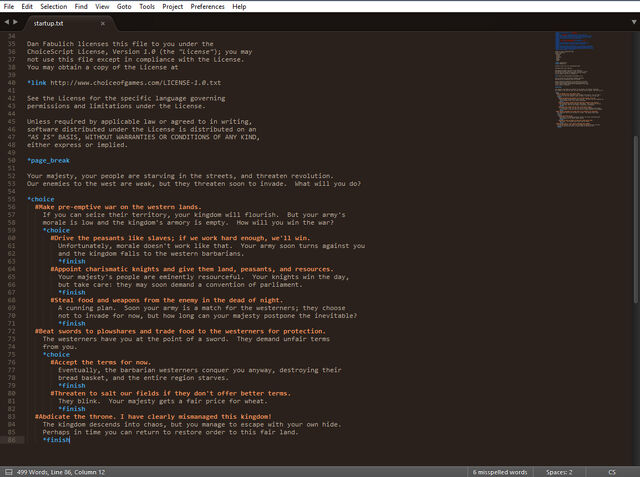Image resolution: width=640 pixels, height=477 pixels.
Task: Open the Edit menu
Action: (x=27, y=7)
